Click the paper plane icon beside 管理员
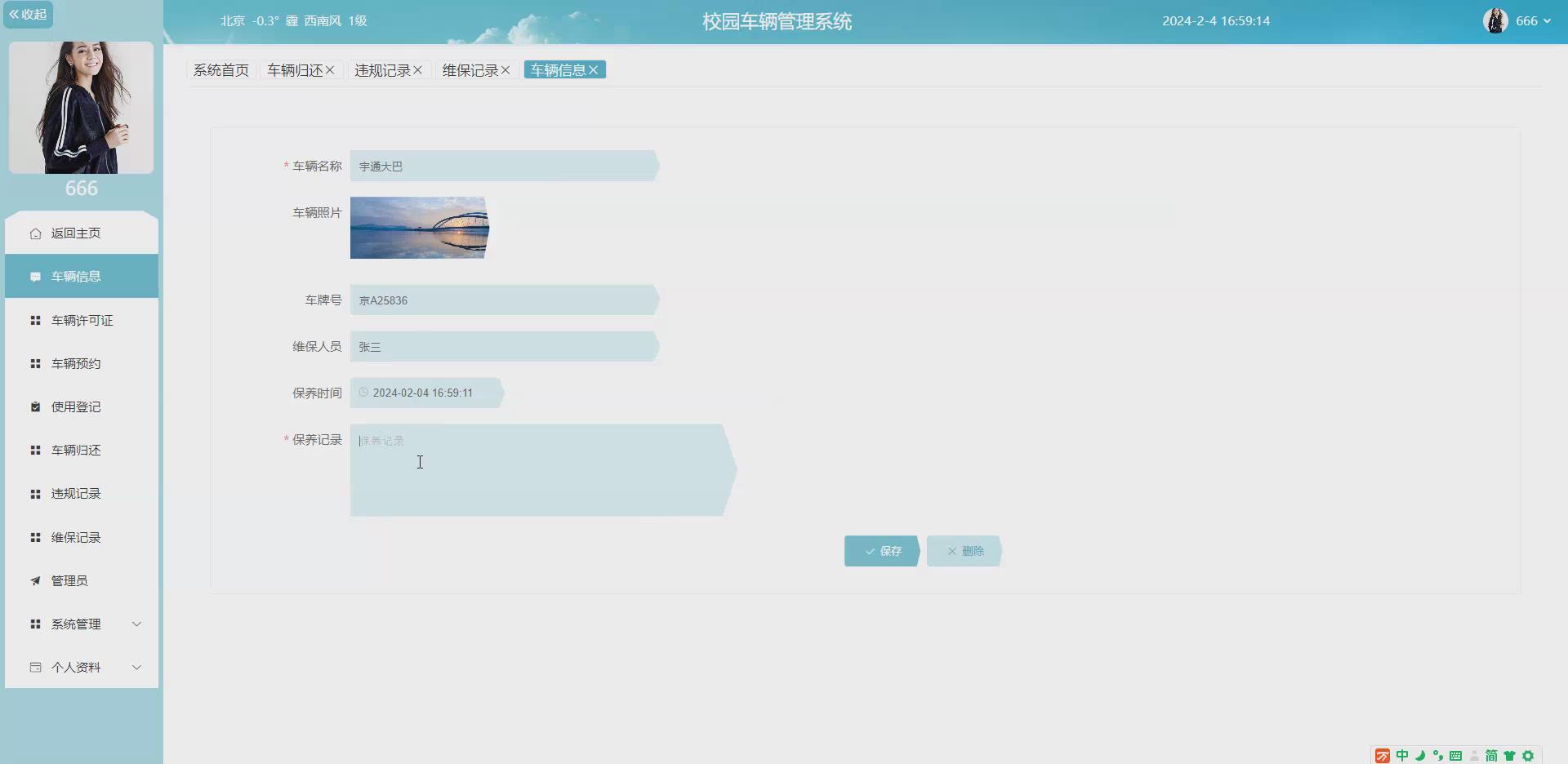1568x764 pixels. pos(35,581)
